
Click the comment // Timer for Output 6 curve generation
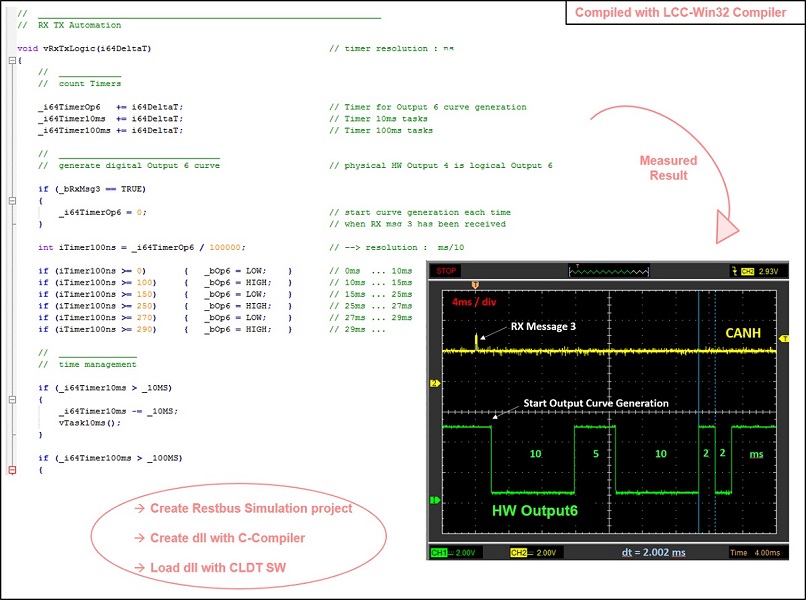(428, 107)
